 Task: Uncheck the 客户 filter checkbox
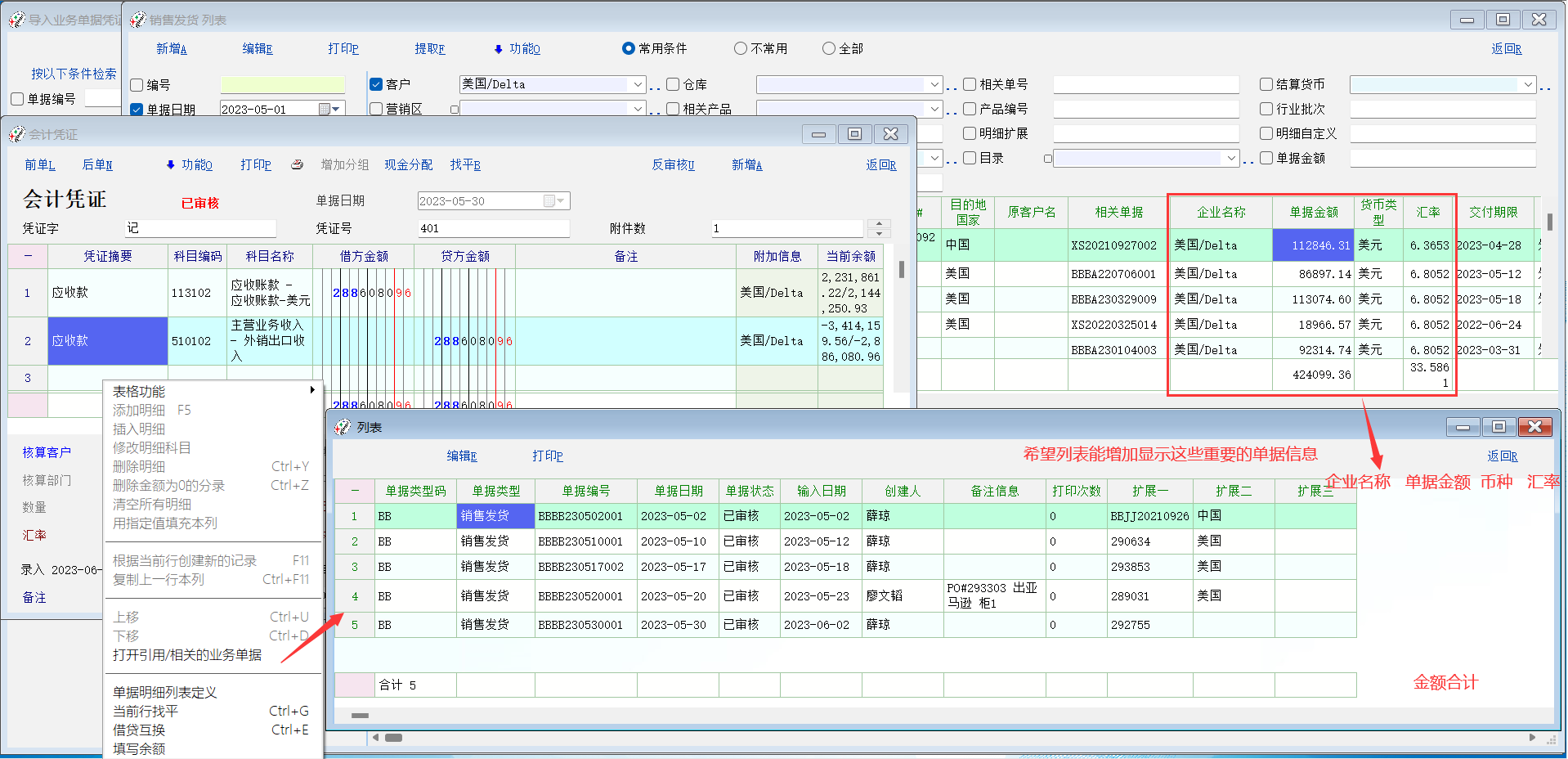click(376, 84)
